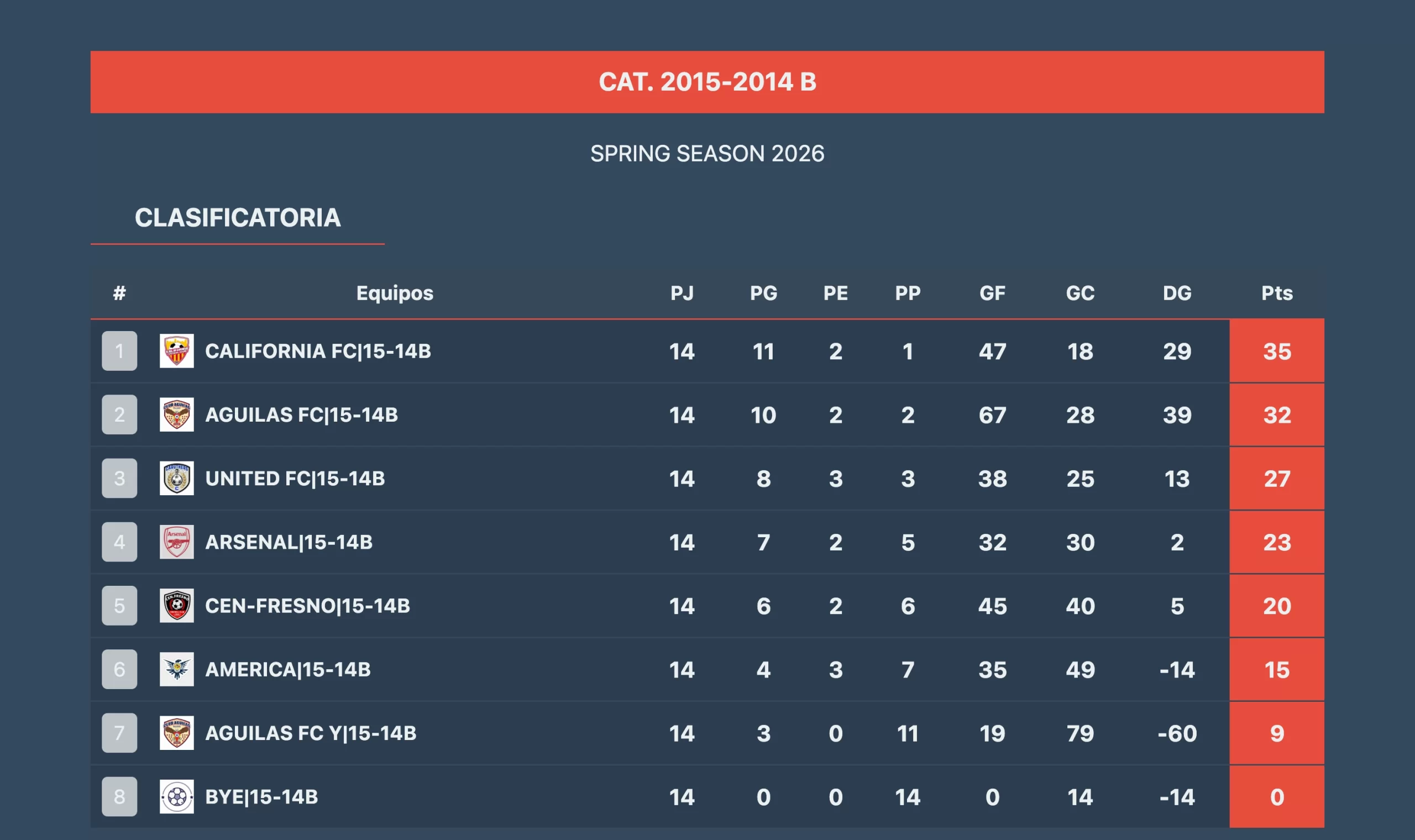Click the PJ column header
Screen dimensions: 1415x840
682,293
